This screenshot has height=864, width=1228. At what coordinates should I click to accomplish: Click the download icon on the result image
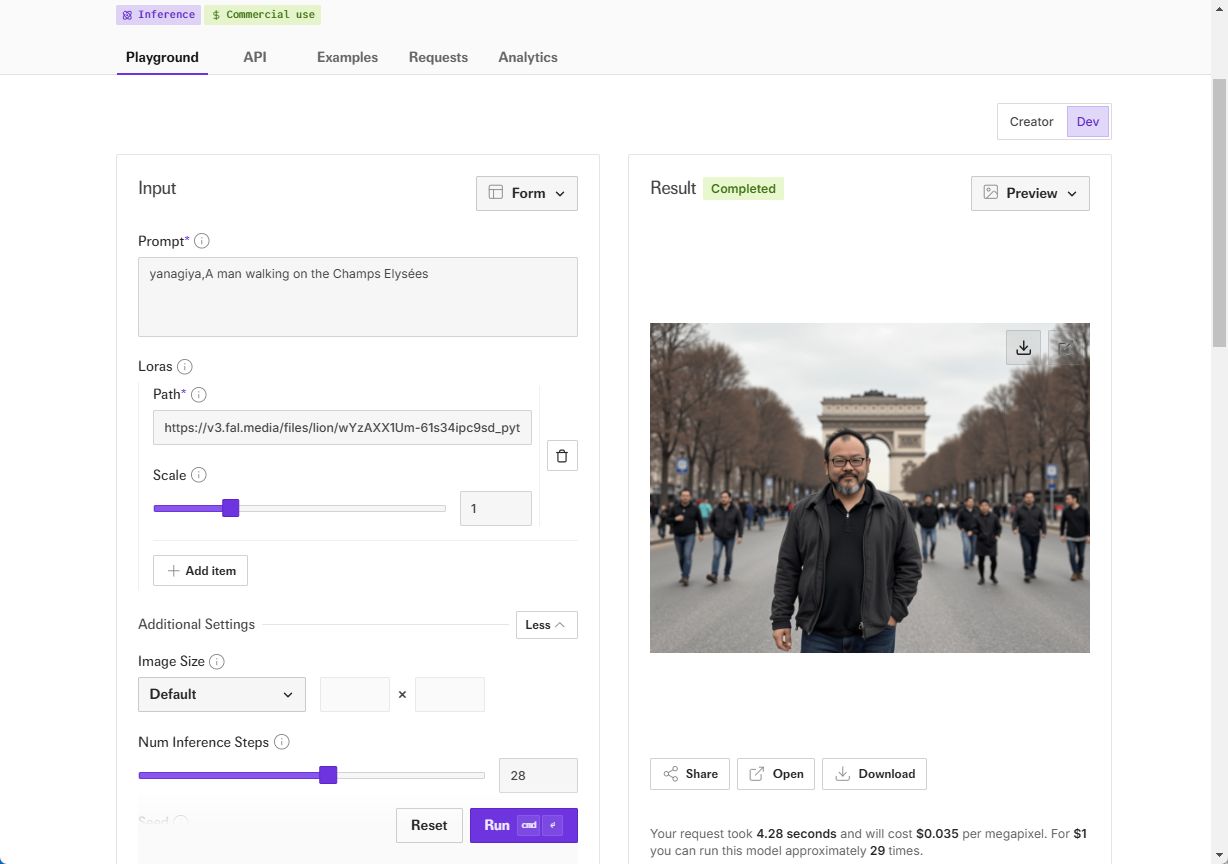coord(1023,348)
